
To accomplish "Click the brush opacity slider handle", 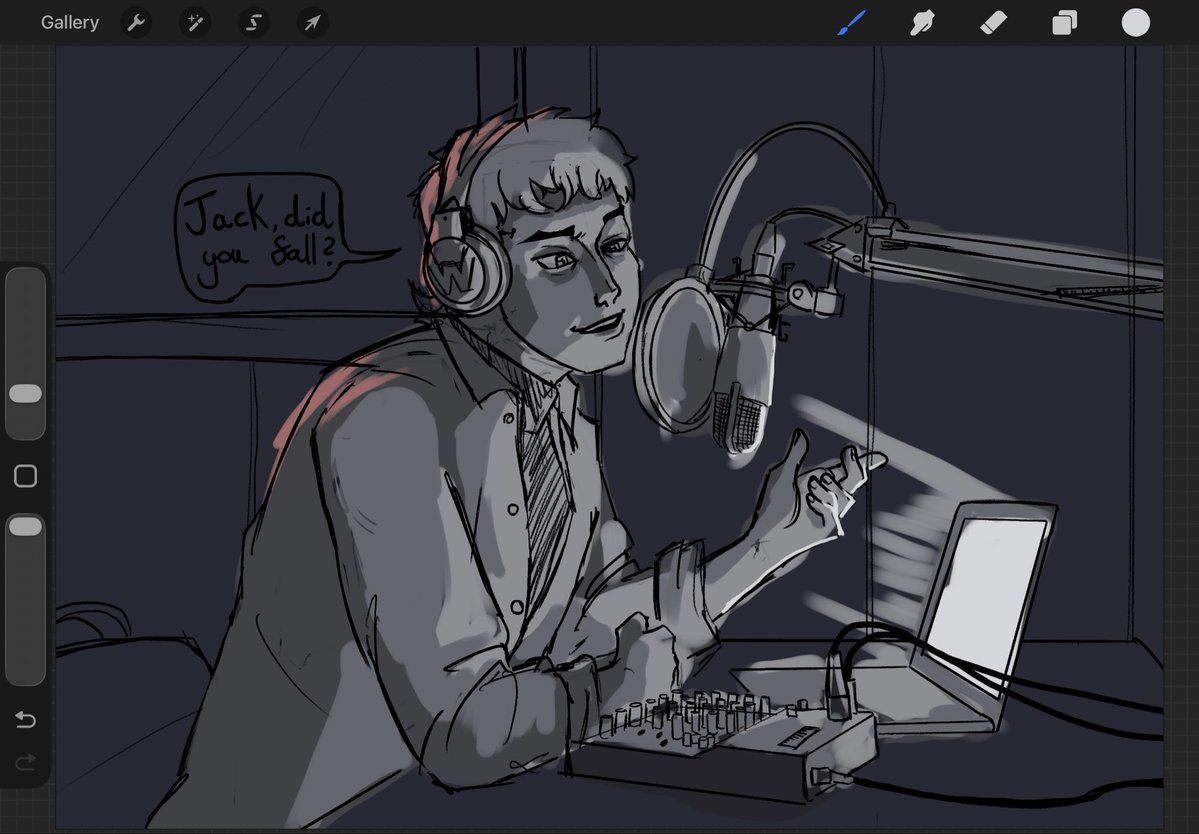I will 25,526.
